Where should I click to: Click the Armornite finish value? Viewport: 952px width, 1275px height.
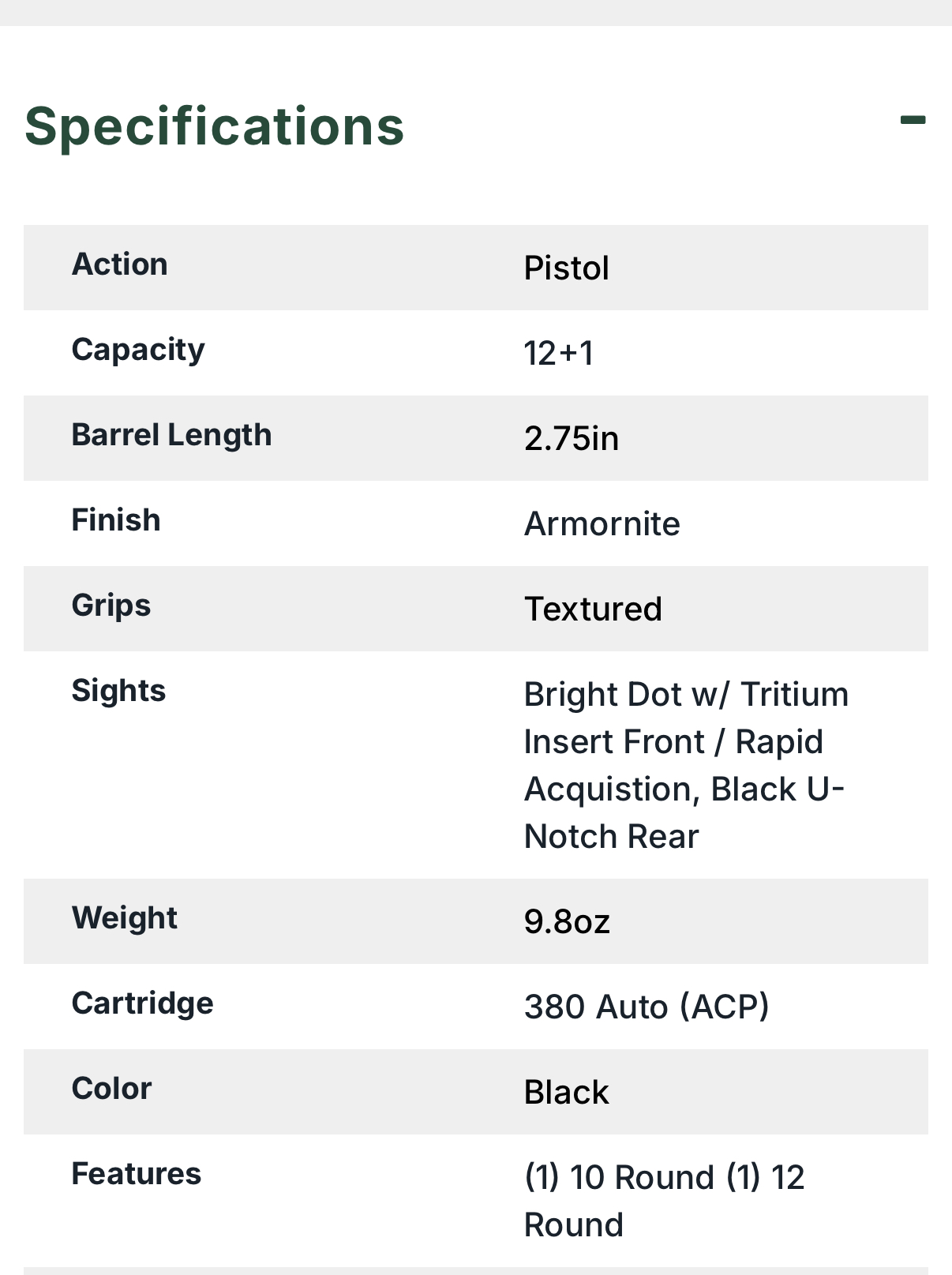(602, 523)
